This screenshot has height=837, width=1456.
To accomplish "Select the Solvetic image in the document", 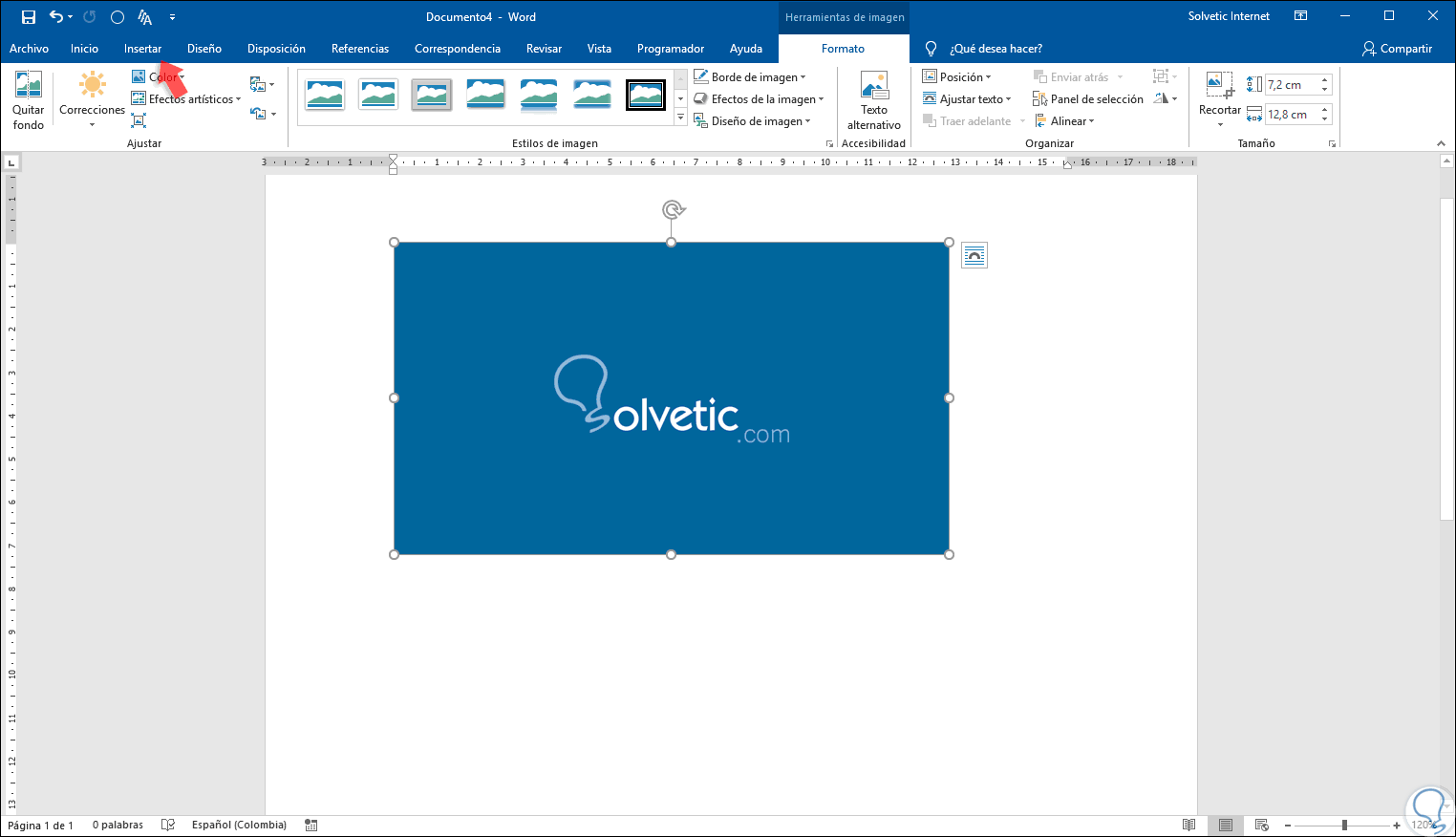I will click(x=672, y=398).
